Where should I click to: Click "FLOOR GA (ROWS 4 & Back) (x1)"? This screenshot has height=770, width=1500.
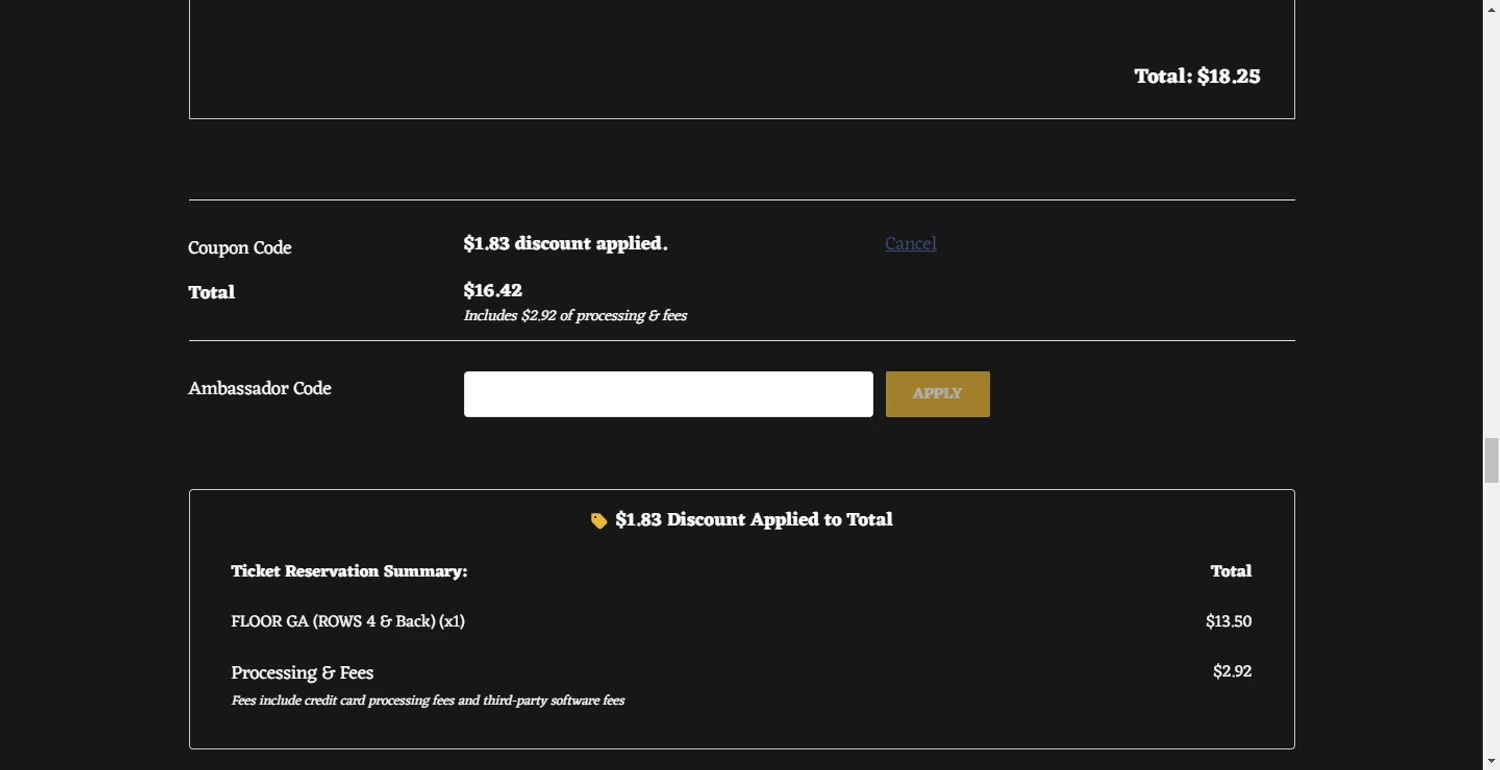tap(348, 622)
